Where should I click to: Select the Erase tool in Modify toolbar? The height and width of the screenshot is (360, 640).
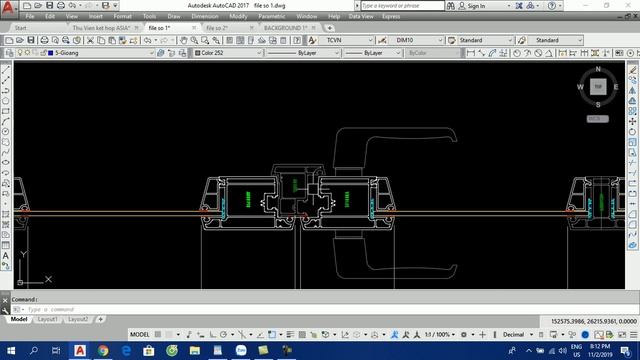point(633,70)
